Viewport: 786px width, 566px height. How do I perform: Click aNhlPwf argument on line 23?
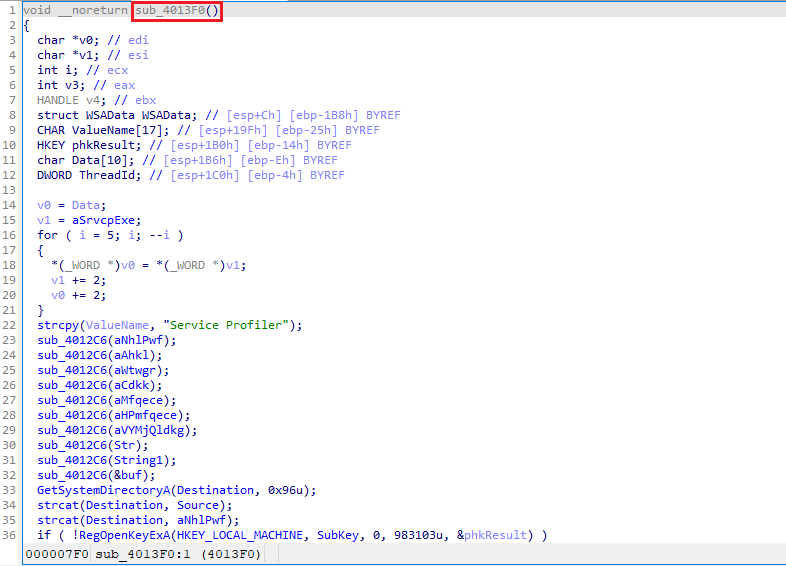click(x=138, y=340)
